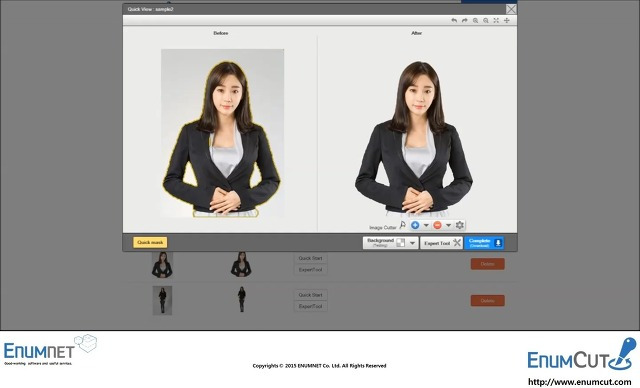The height and width of the screenshot is (388, 640).
Task: Select the upper-body original thumbnail with gray backdrop
Action: coord(162,265)
